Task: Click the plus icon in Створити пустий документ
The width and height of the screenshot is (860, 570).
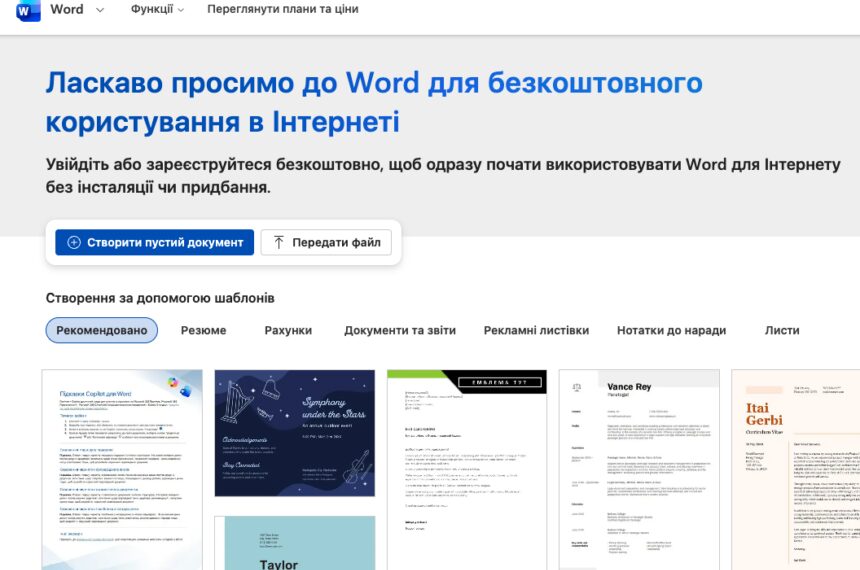Action: click(x=74, y=242)
